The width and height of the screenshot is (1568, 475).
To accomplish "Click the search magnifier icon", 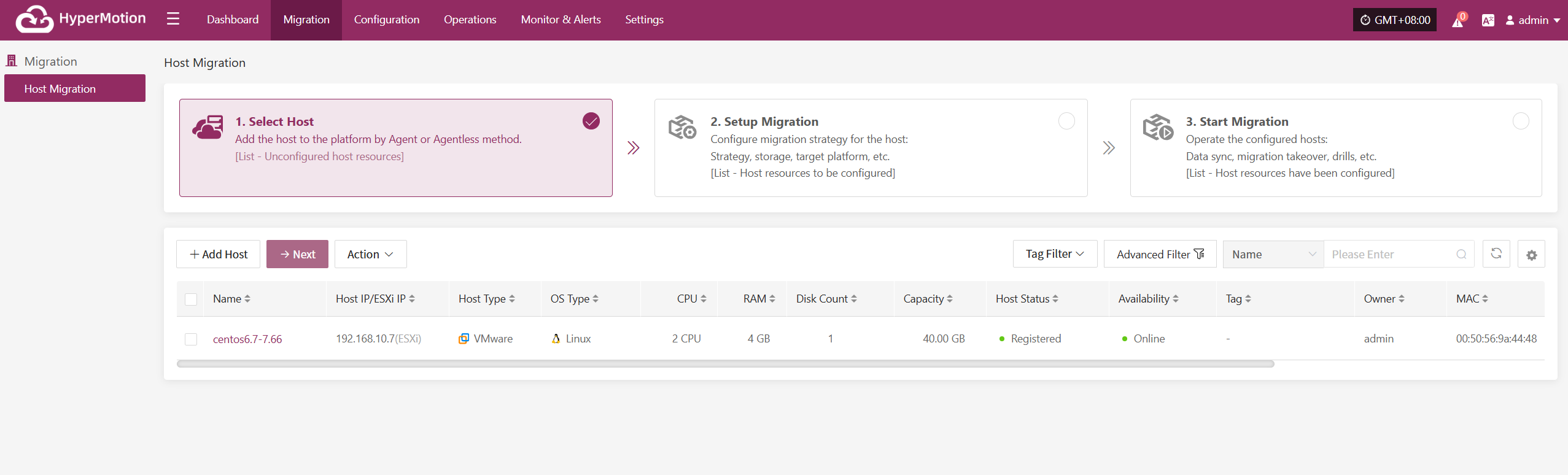I will tap(1461, 254).
